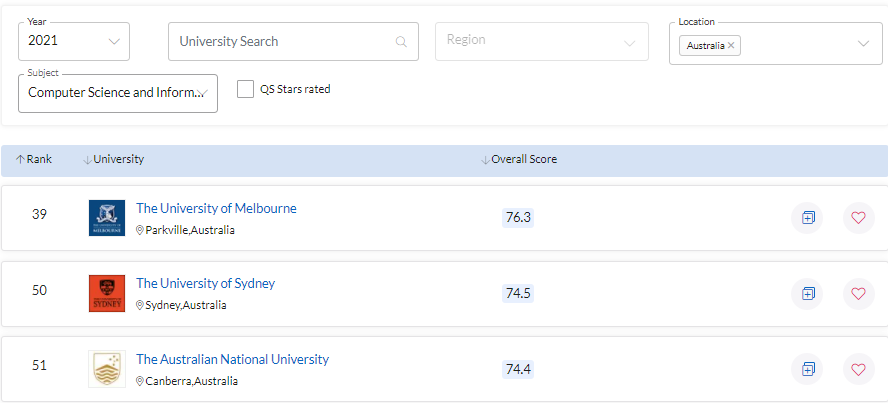
Task: Open The University of Melbourne link
Action: point(216,208)
